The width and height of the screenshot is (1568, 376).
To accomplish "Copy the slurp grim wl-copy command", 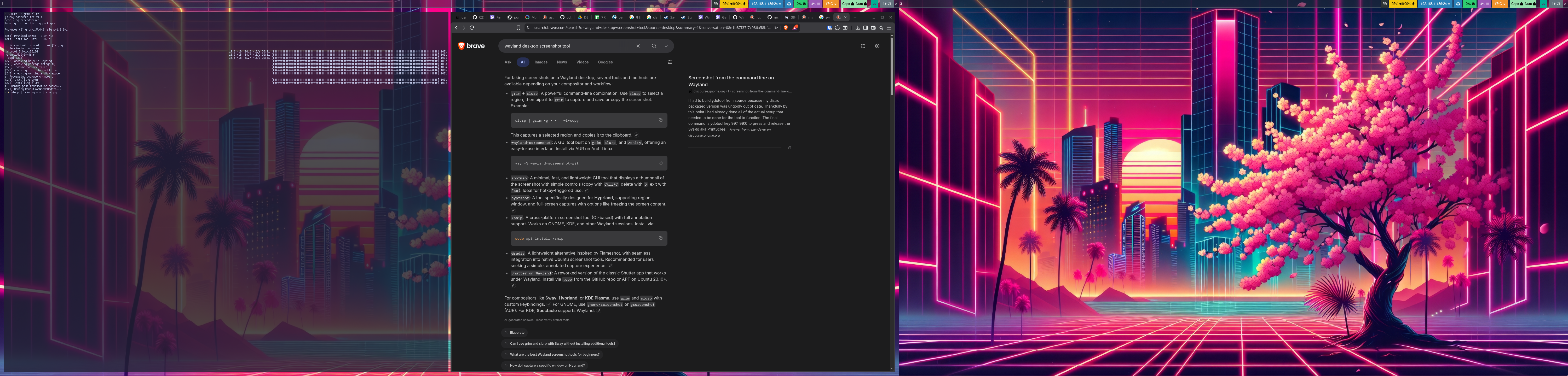I will point(660,120).
